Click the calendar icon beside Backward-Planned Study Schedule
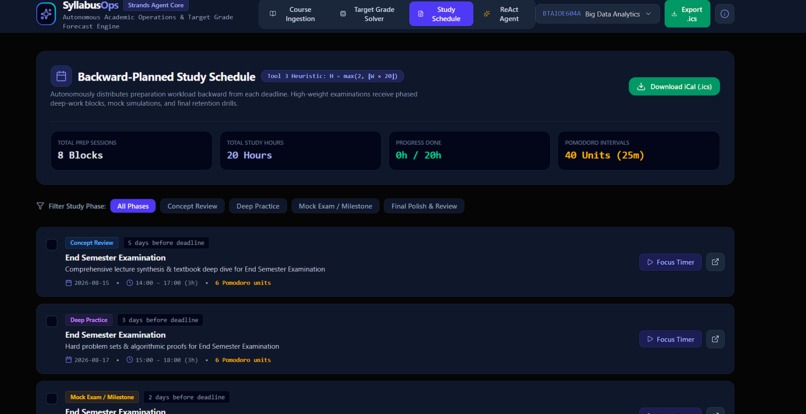The width and height of the screenshot is (806, 414). point(61,76)
